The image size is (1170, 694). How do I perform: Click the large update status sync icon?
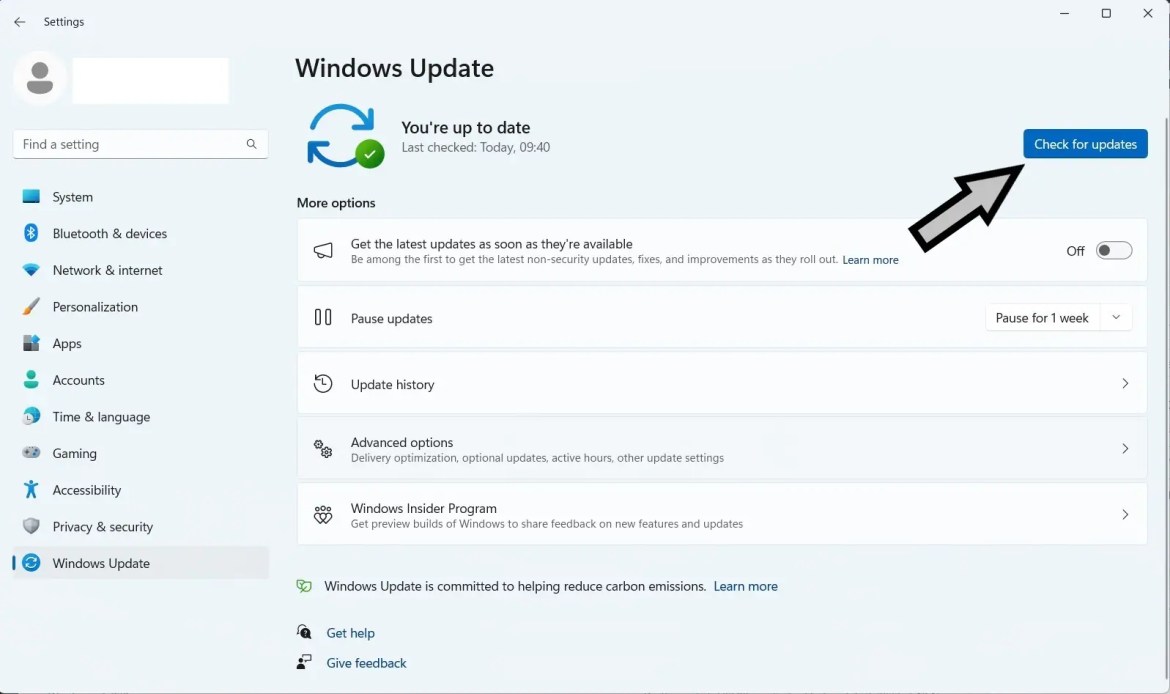pos(345,136)
